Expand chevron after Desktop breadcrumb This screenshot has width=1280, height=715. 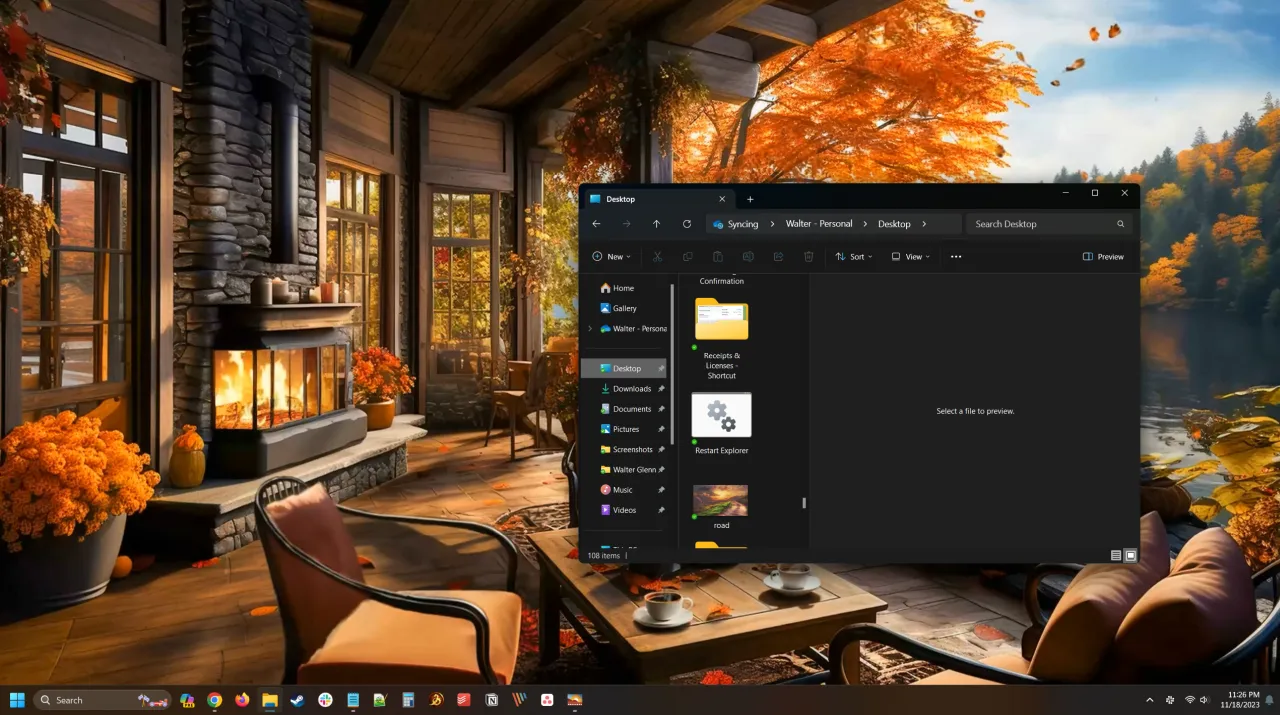924,224
